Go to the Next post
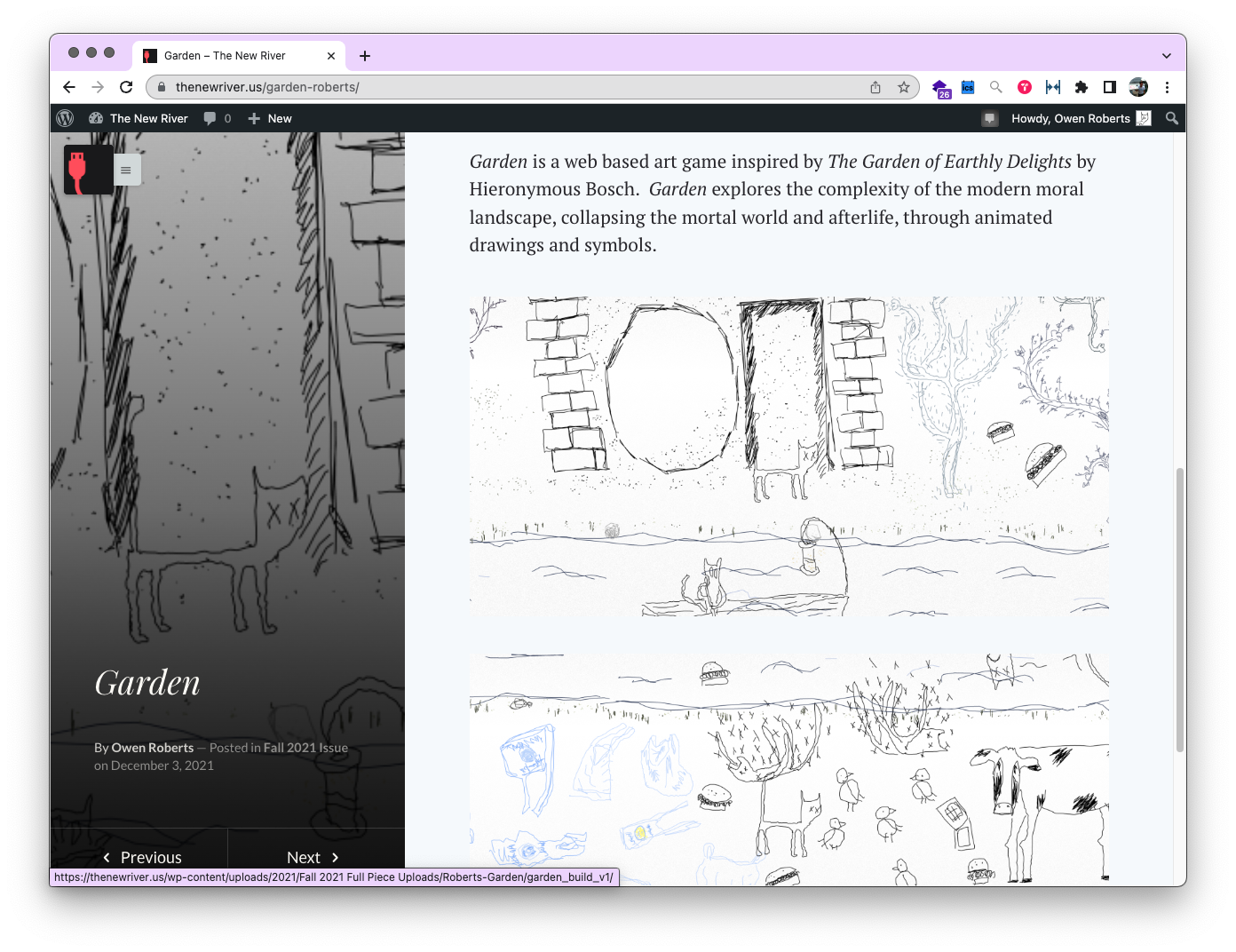 [x=313, y=857]
